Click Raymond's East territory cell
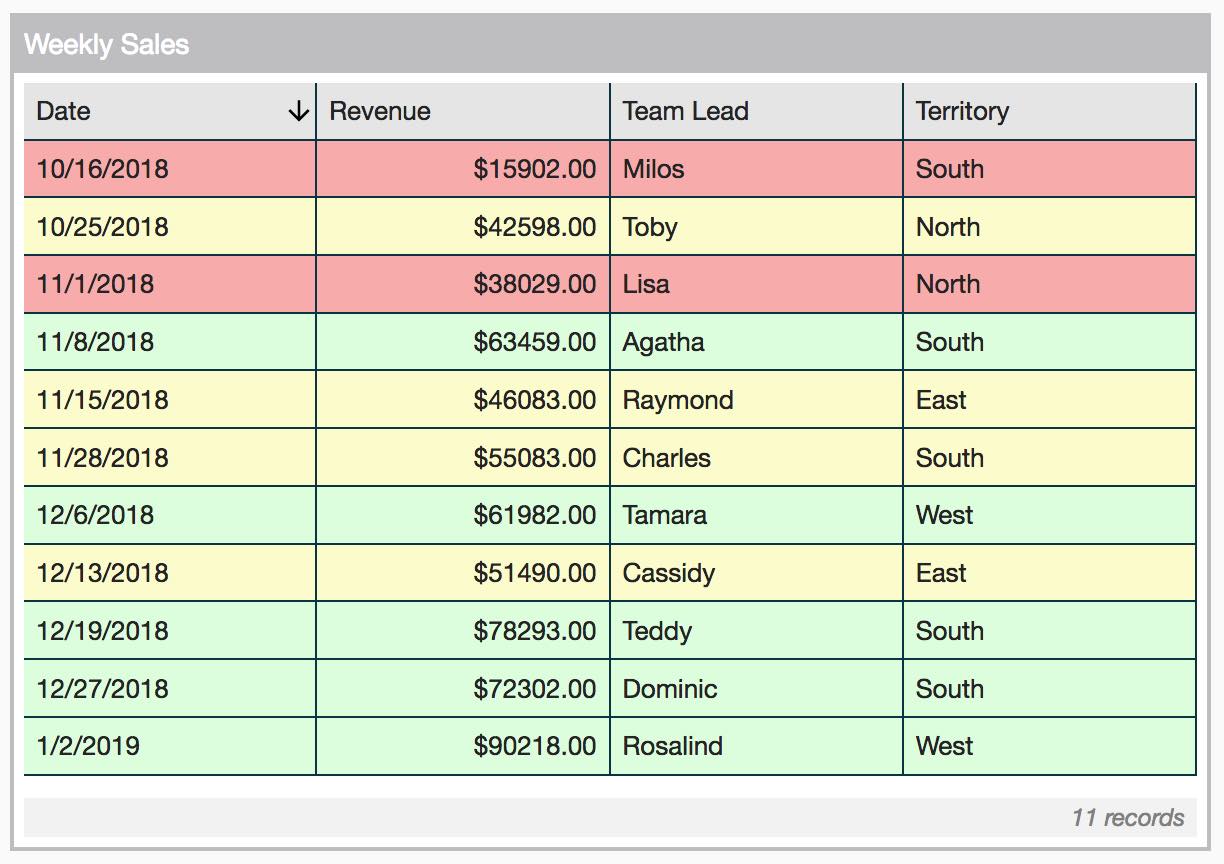 tap(941, 400)
